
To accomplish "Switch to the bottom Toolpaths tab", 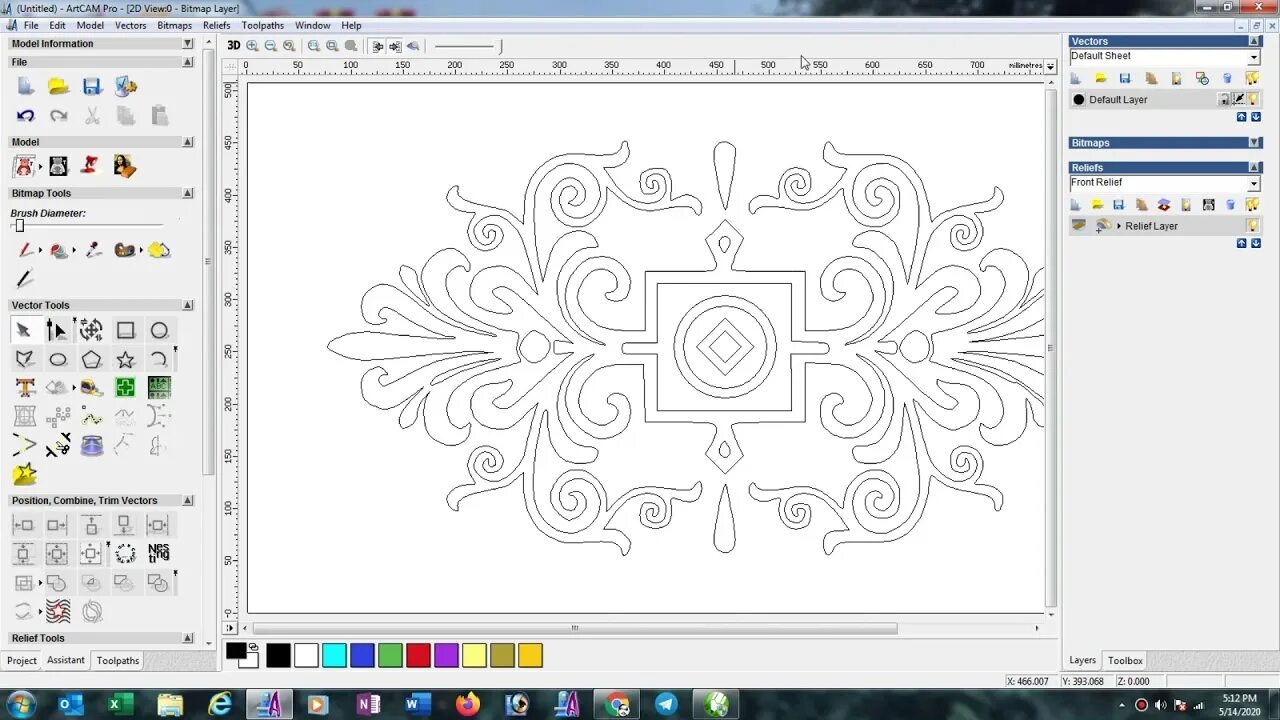I will coord(118,660).
